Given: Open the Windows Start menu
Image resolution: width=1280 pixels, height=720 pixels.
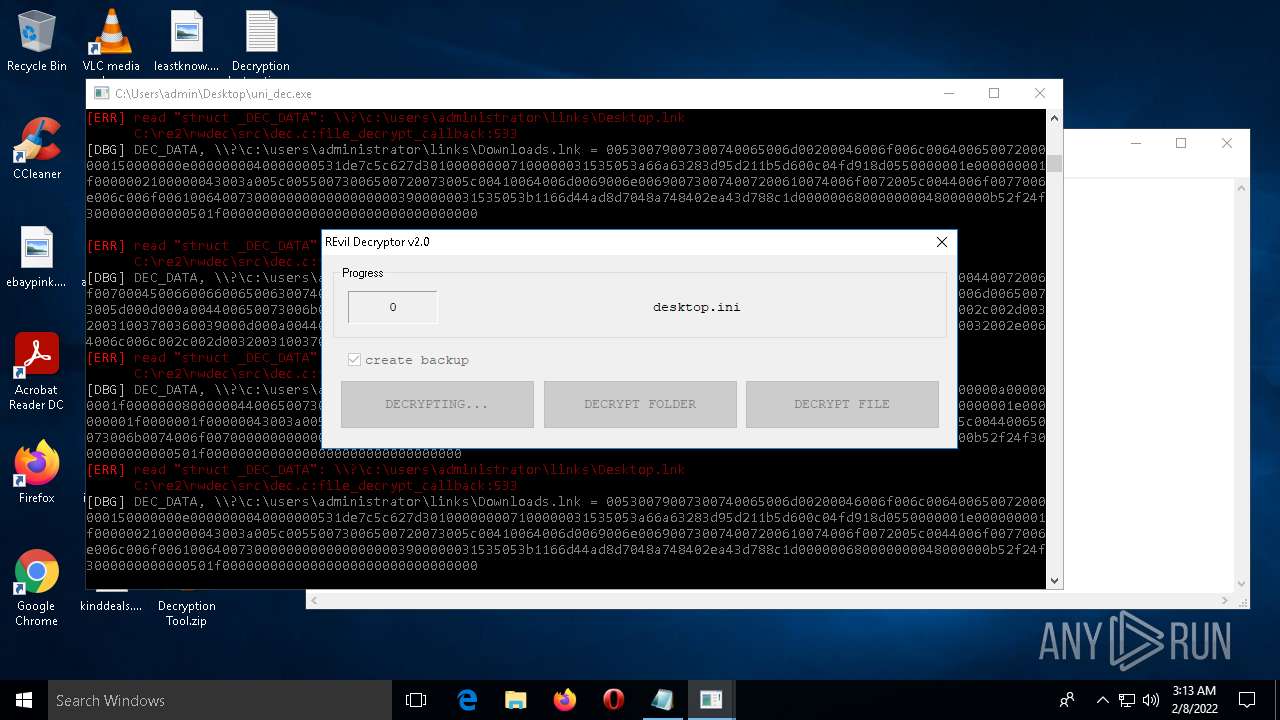Looking at the screenshot, I should click(24, 700).
